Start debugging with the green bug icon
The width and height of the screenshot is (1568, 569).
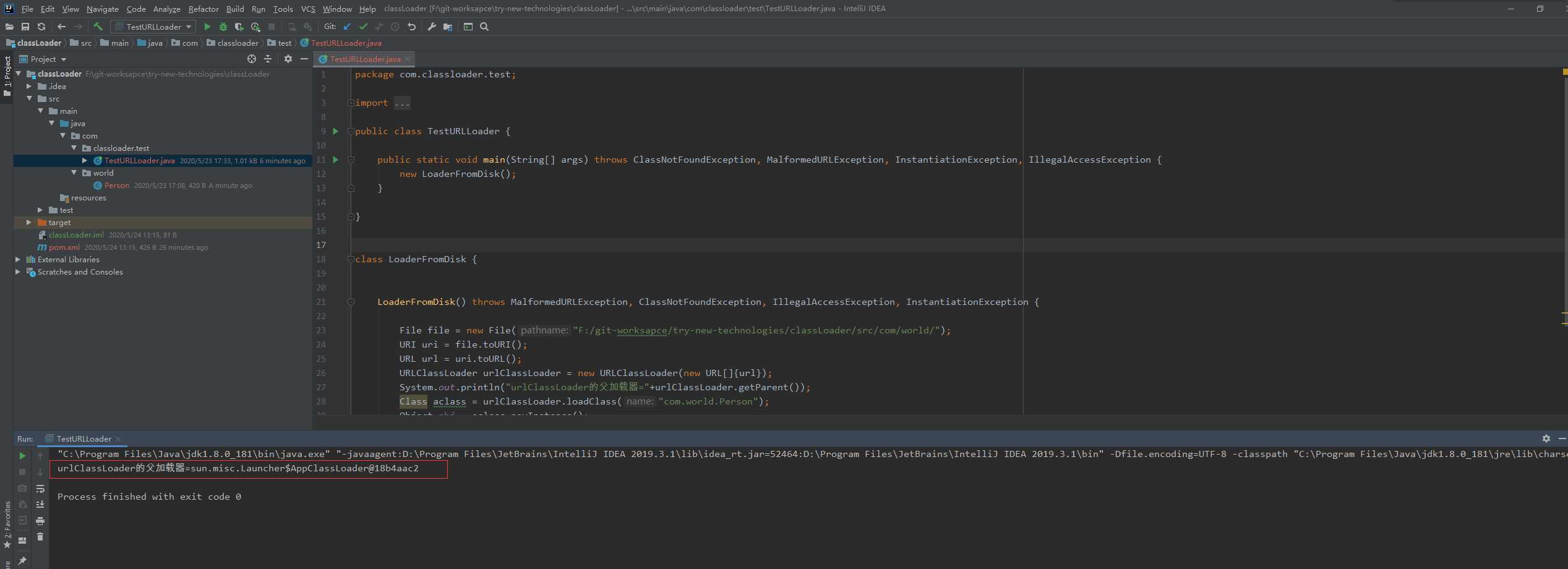point(223,27)
